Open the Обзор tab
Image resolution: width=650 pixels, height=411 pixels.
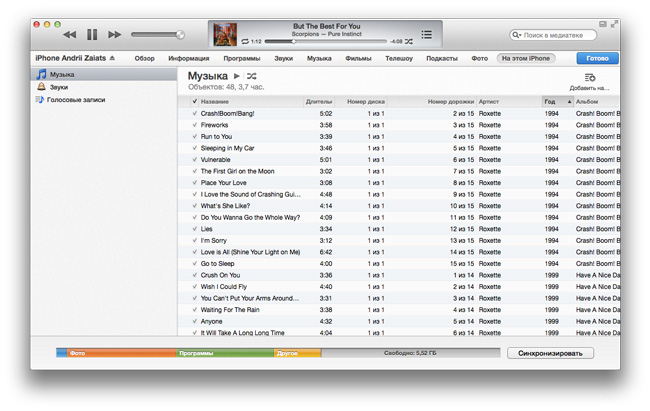pos(145,58)
